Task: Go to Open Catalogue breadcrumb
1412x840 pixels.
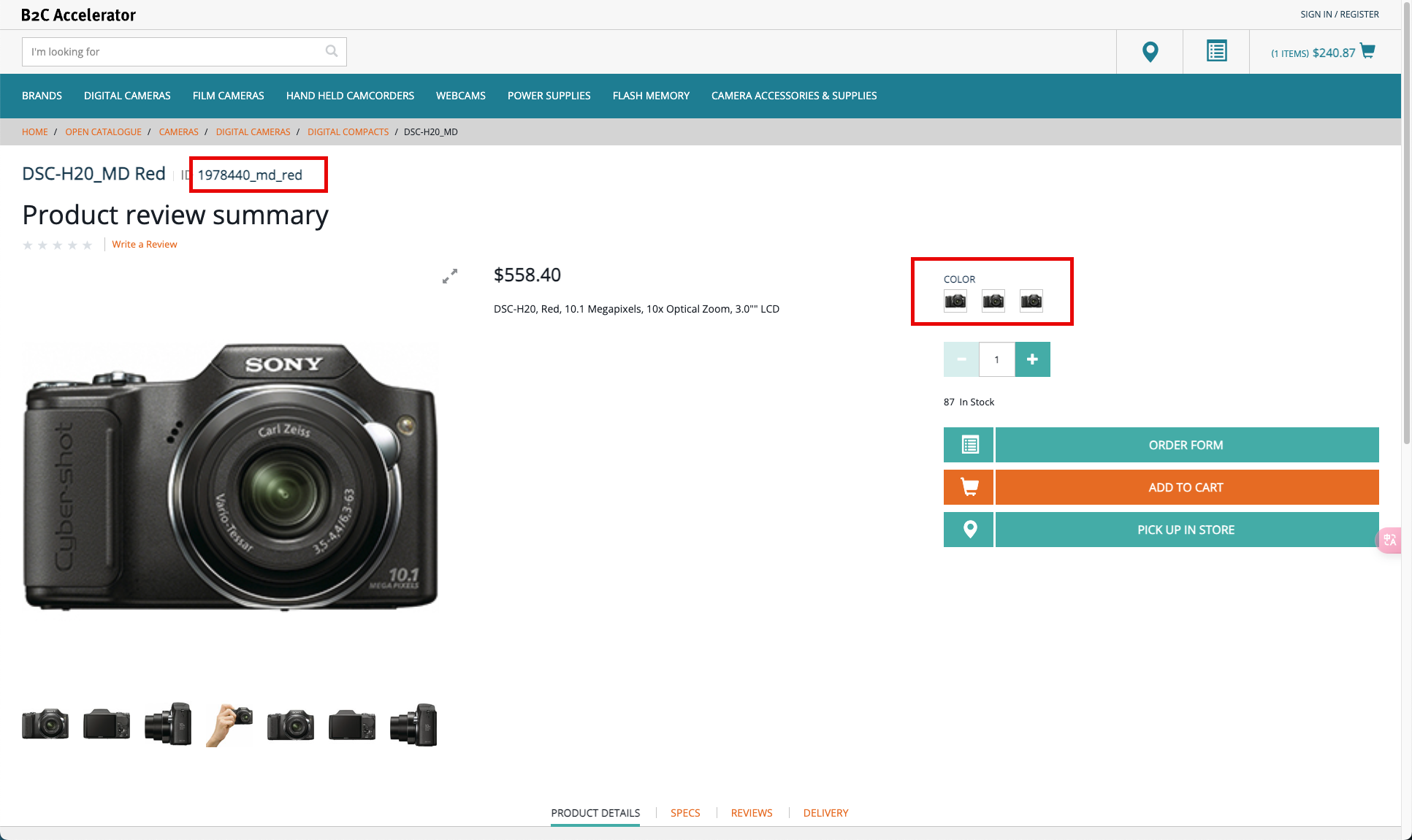Action: point(103,132)
